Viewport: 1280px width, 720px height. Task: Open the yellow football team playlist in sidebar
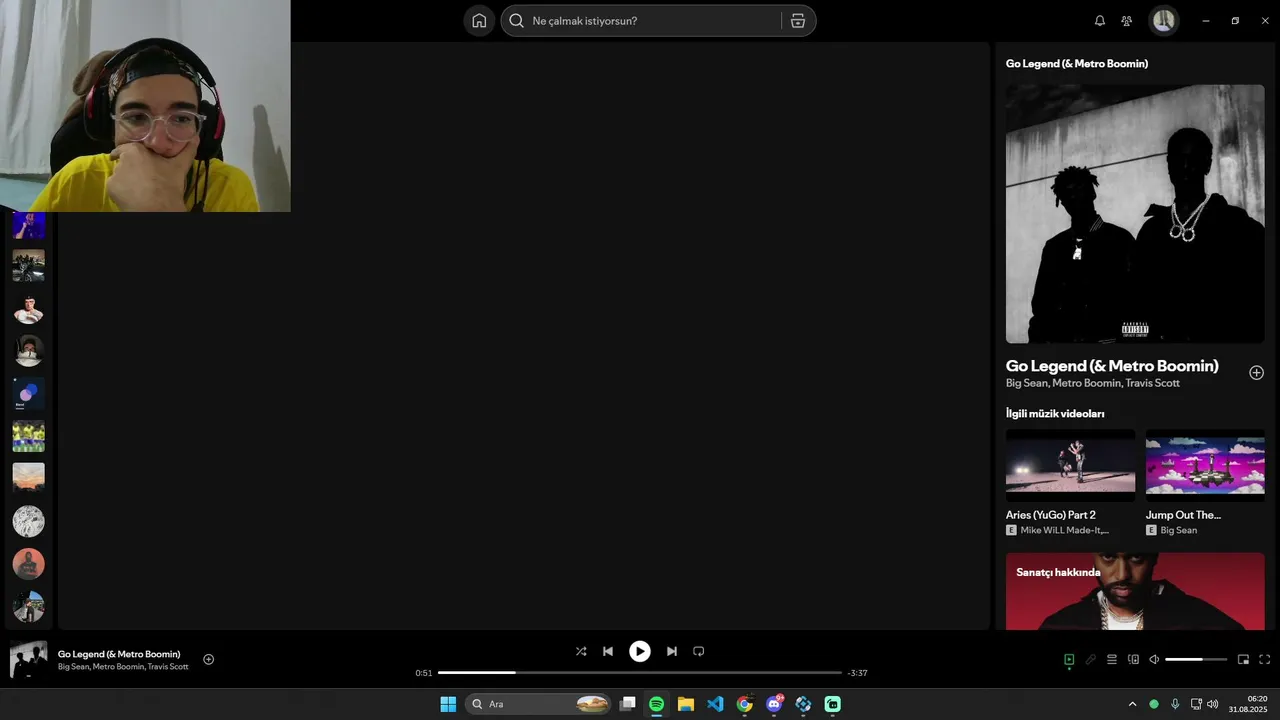coord(28,436)
